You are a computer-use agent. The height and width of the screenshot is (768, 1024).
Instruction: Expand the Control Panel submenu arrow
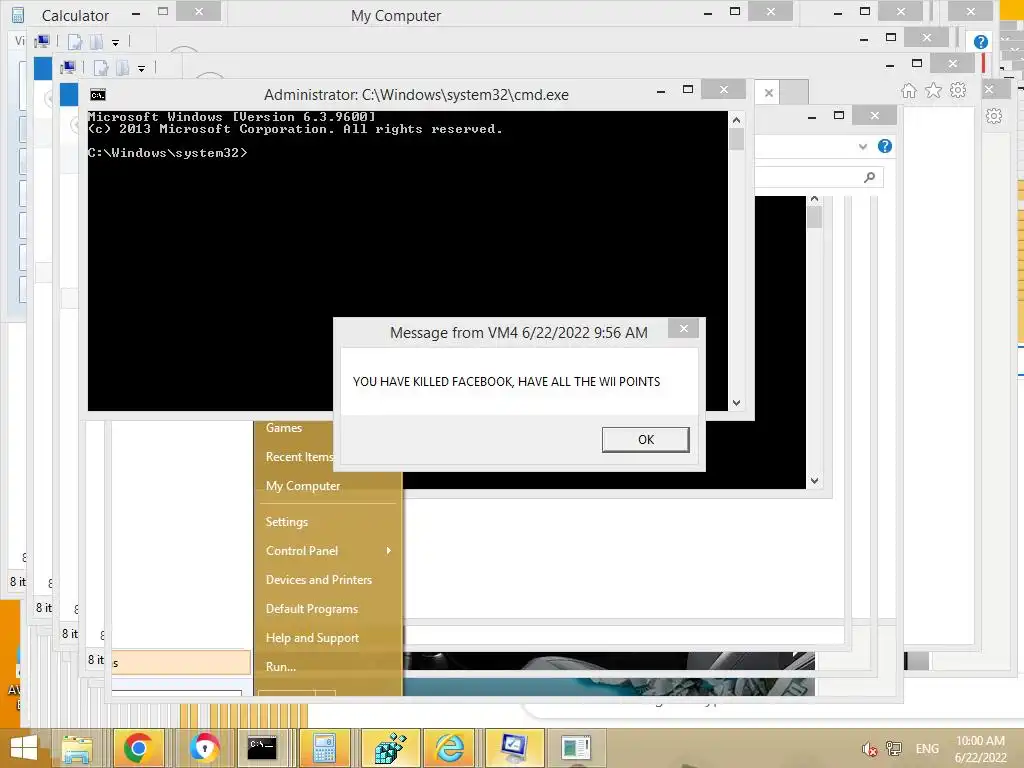click(389, 551)
